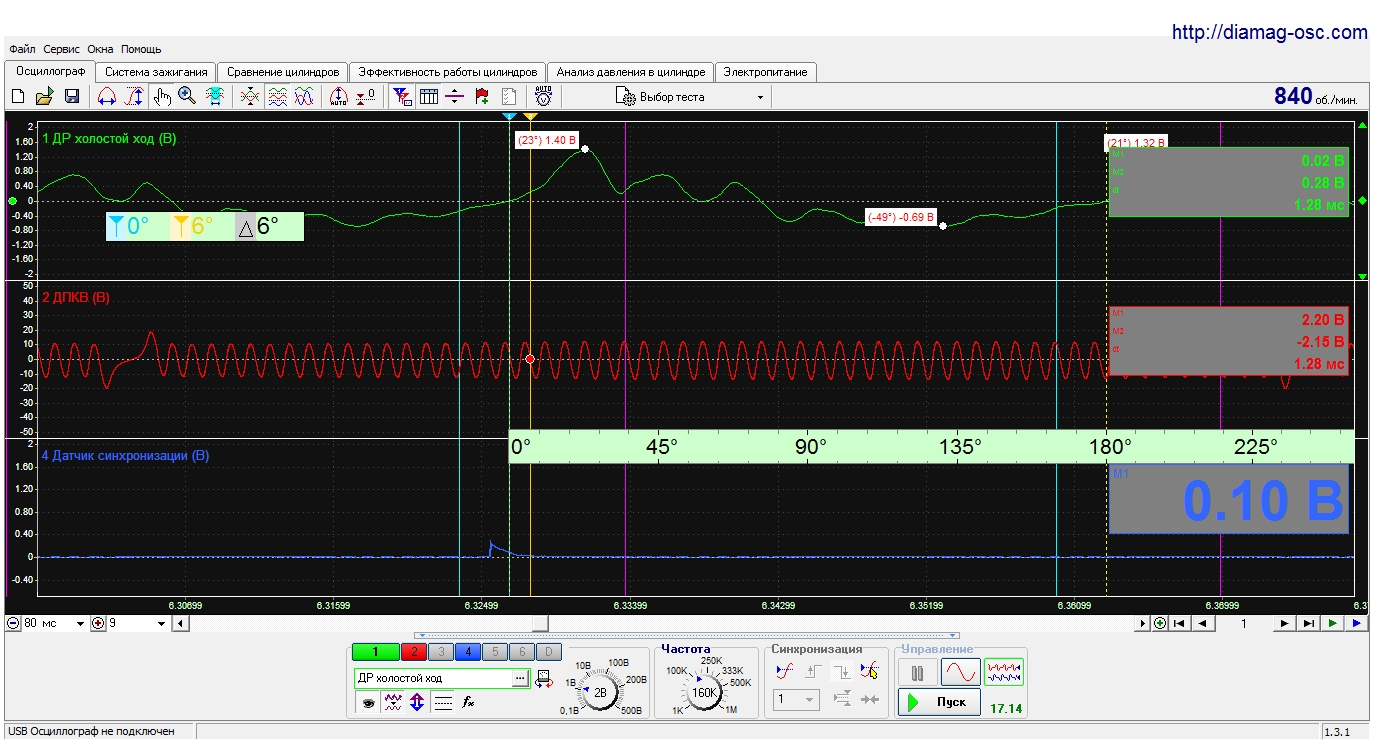
Task: Open file using the yellow folder icon
Action: [44, 97]
